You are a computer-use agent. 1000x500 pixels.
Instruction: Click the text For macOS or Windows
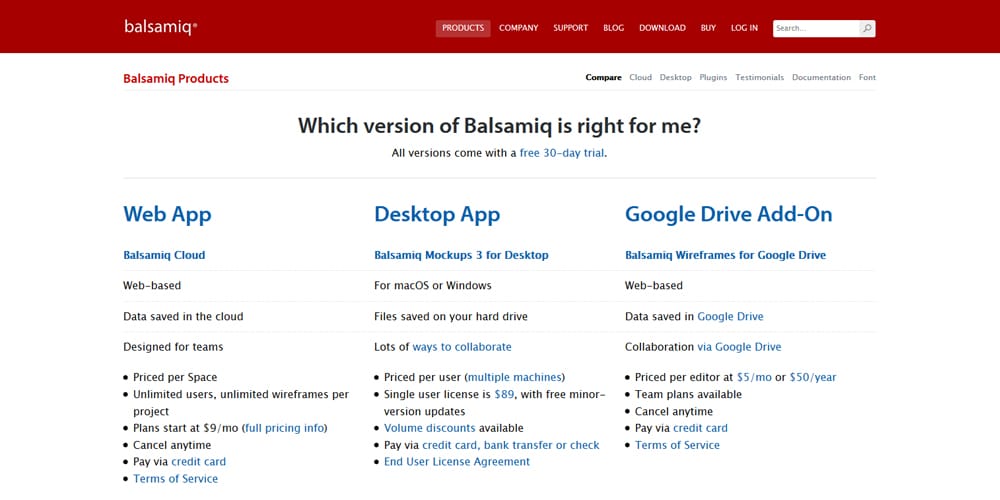point(433,286)
